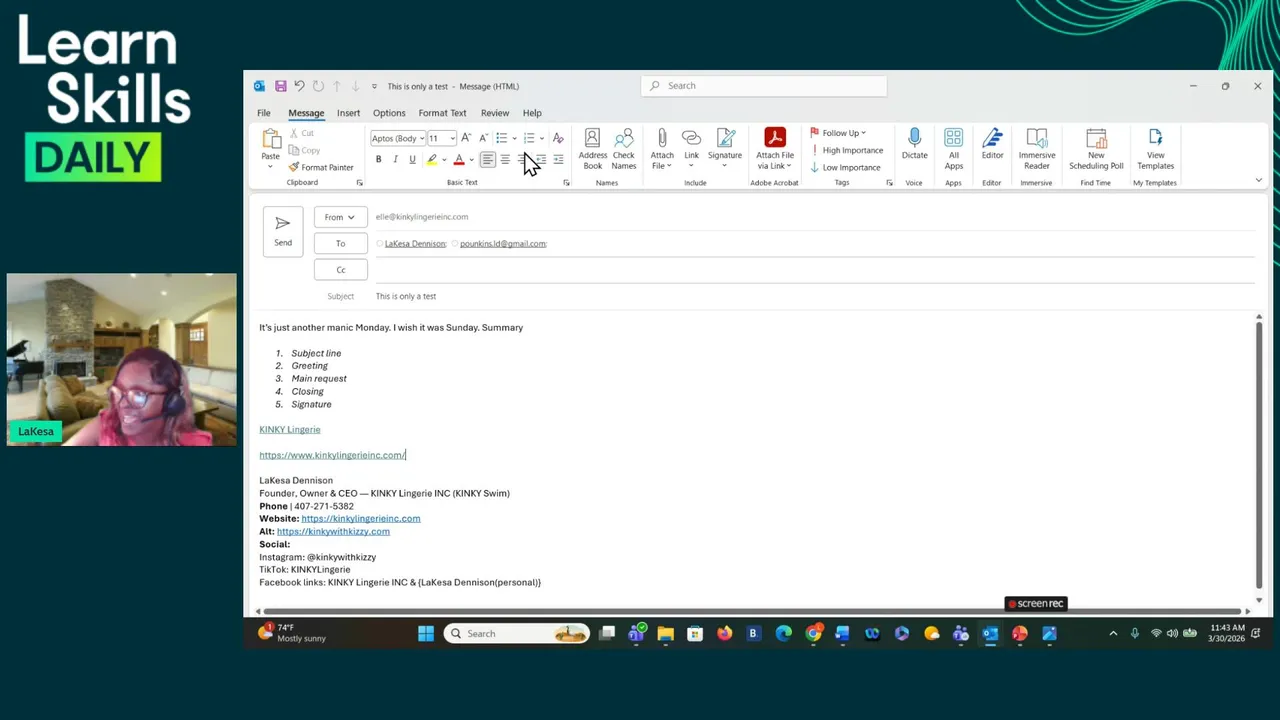Open the File menu
The height and width of the screenshot is (720, 1280).
coord(263,113)
